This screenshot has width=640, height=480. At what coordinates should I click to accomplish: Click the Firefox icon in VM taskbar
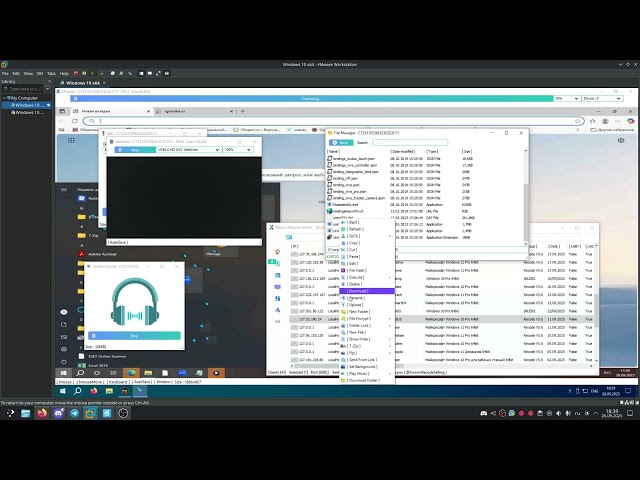click(x=93, y=391)
